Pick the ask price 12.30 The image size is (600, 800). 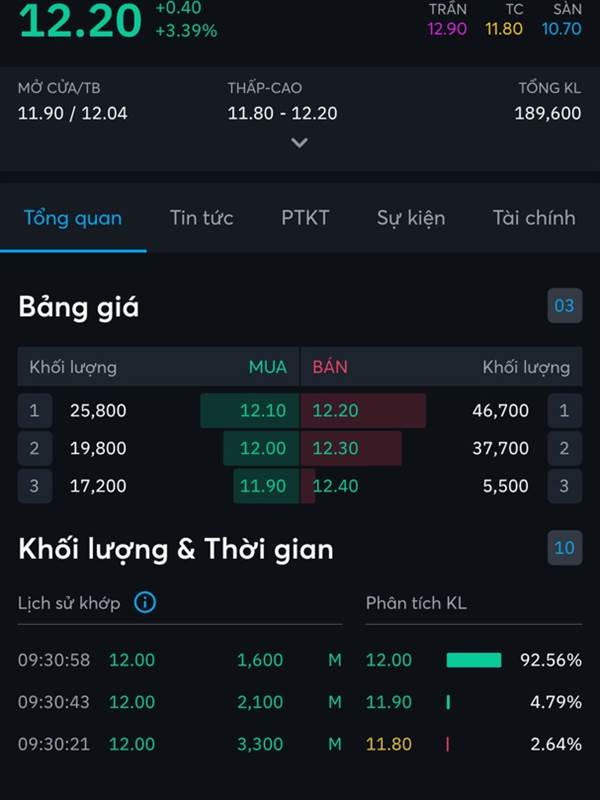coord(335,448)
